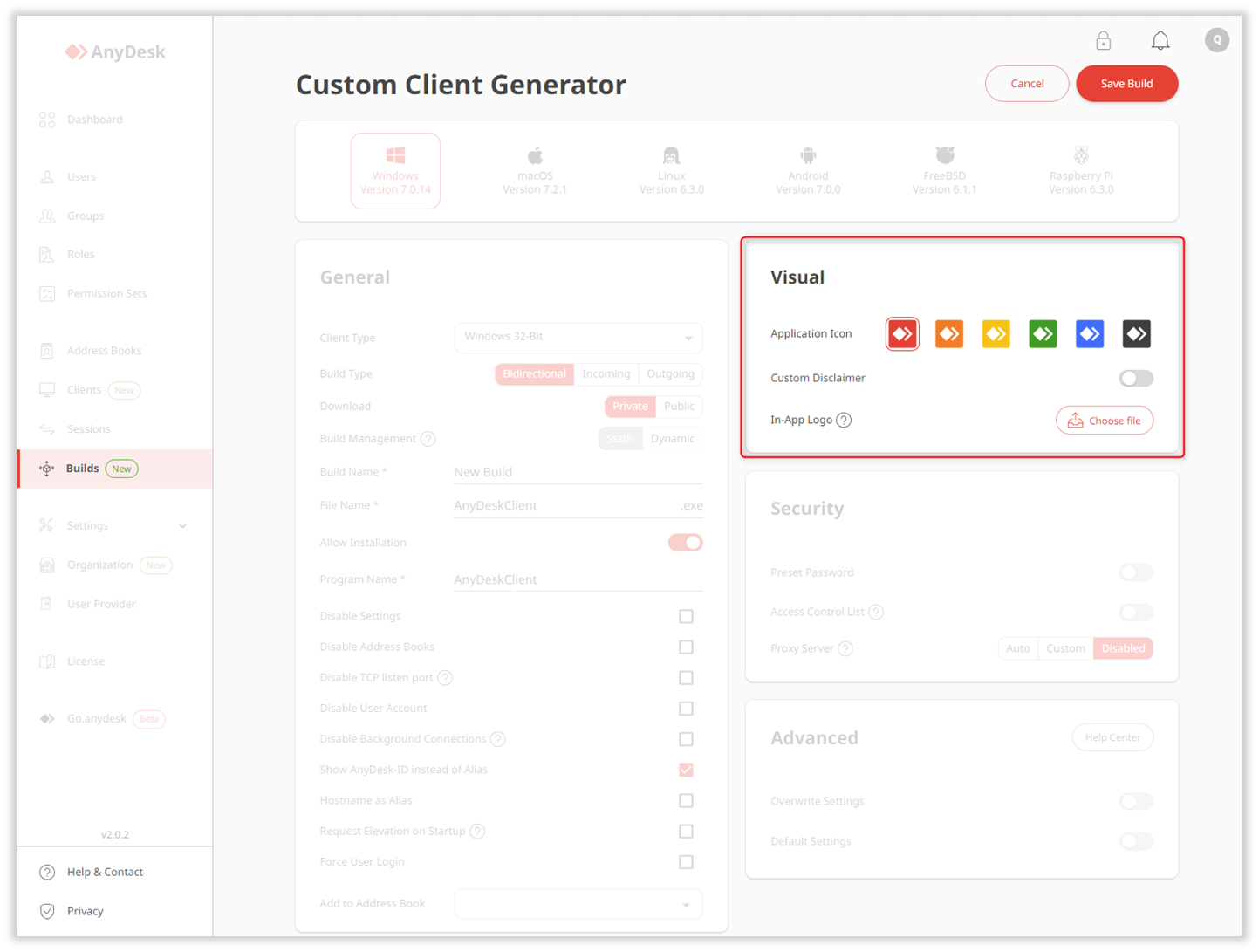
Task: Open License in sidebar
Action: [x=114, y=661]
